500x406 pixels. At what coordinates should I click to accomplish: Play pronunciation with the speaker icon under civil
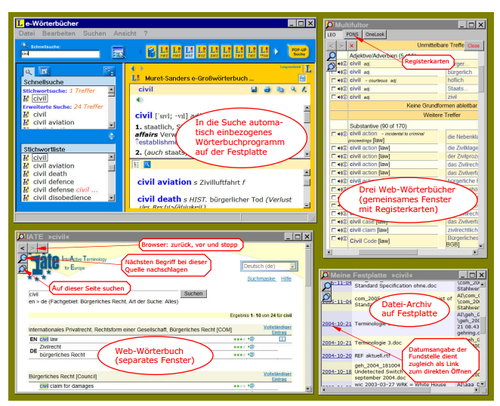point(139,100)
